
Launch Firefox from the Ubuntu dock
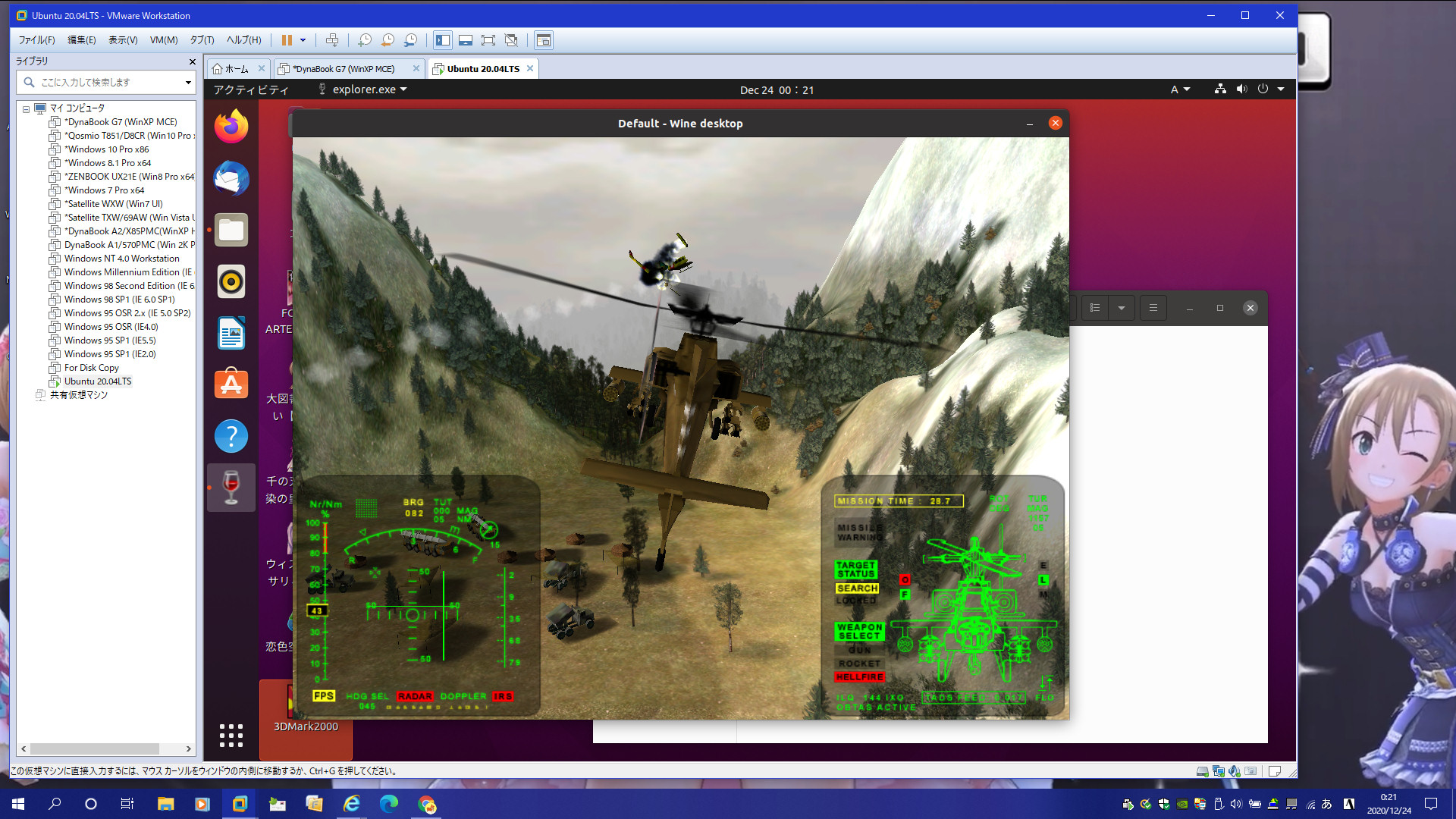[231, 127]
